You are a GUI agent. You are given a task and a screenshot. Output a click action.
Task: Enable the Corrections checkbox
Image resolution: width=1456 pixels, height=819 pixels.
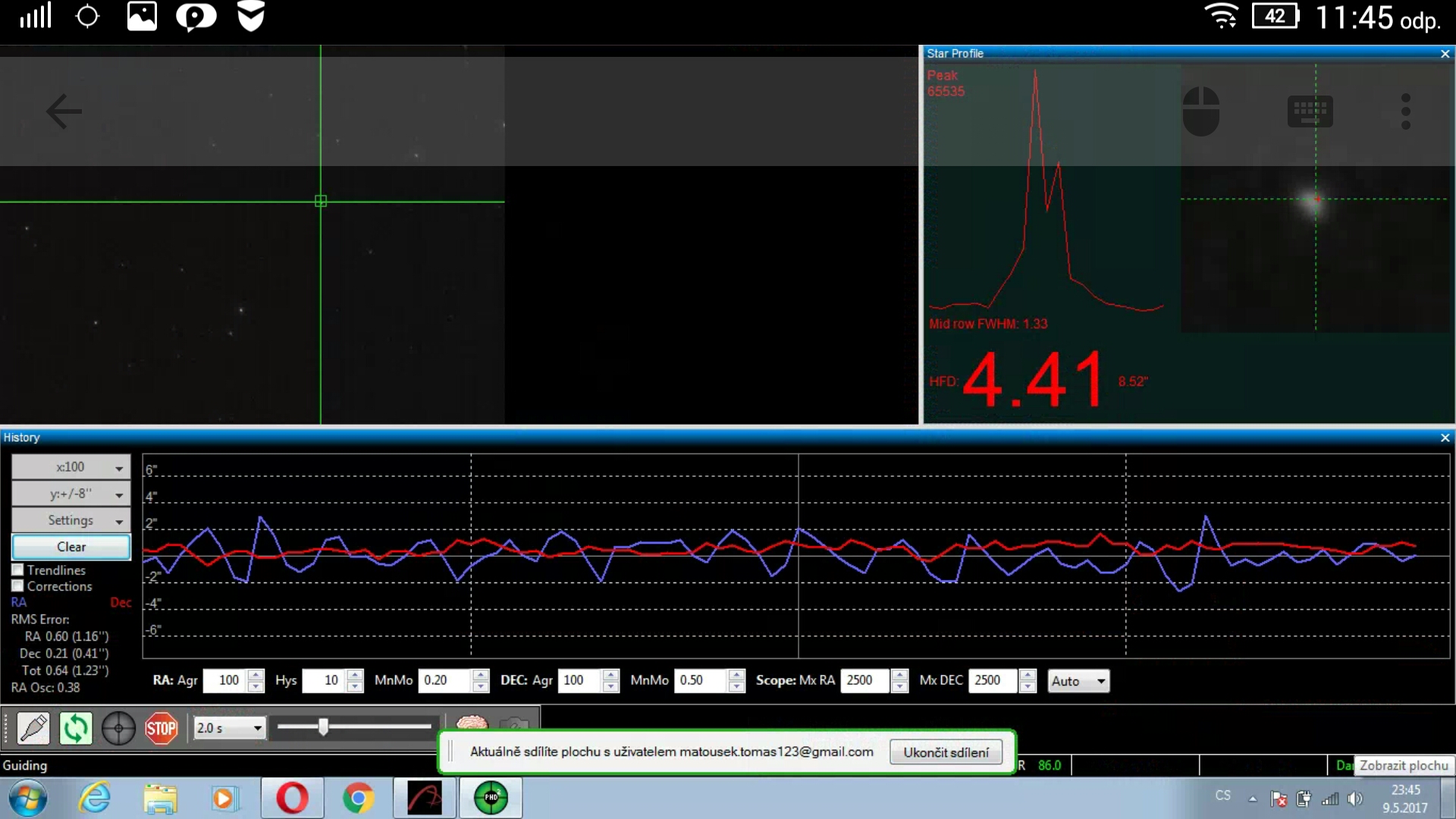tap(18, 586)
